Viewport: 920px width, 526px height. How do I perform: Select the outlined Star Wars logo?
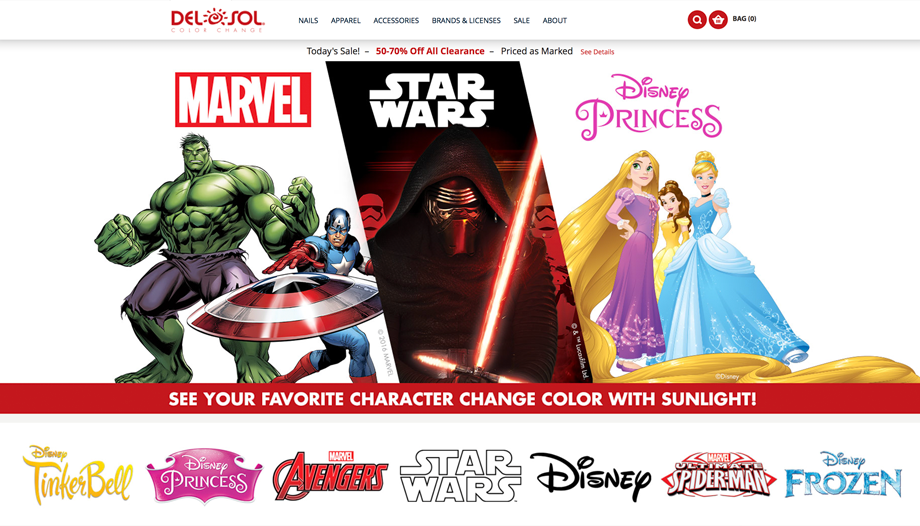[460, 476]
